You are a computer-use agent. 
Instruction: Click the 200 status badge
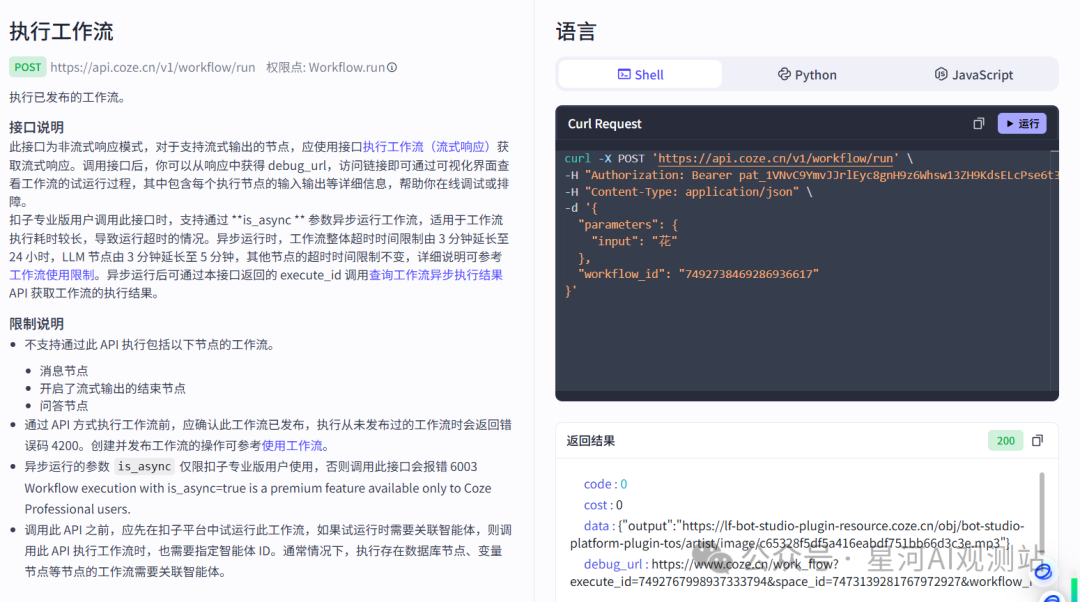tap(1006, 441)
